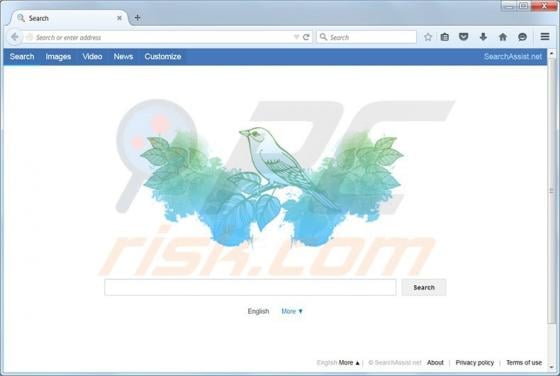
Task: Open the downloads arrow icon
Action: click(x=483, y=37)
